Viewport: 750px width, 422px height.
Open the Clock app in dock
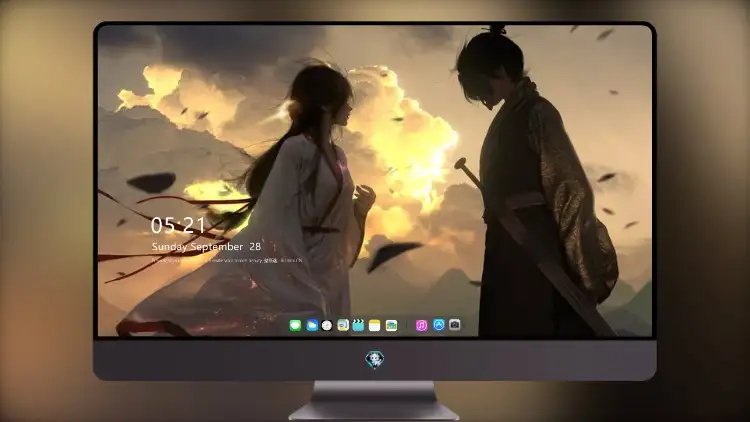pos(327,325)
